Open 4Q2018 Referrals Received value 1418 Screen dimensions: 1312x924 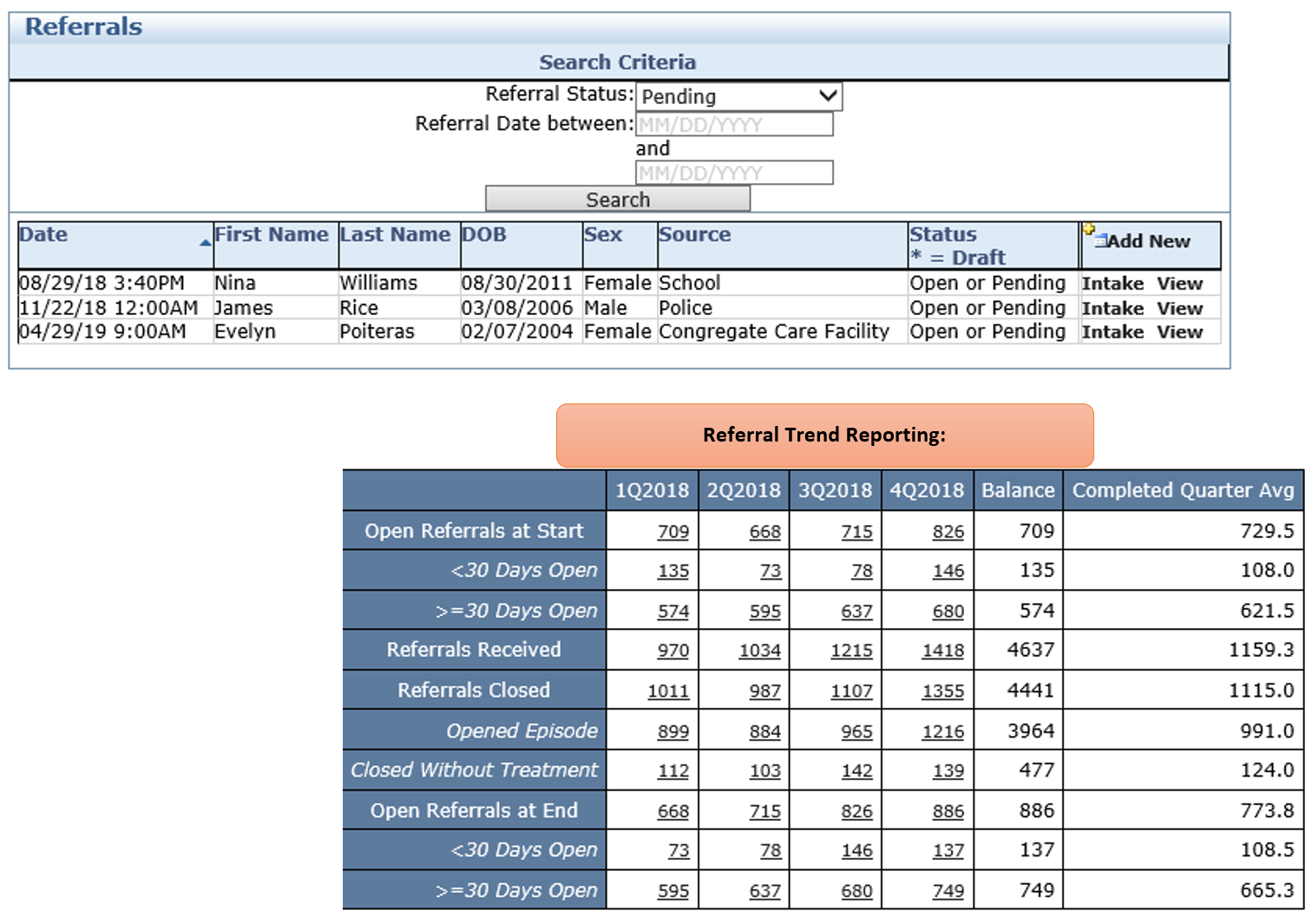click(943, 650)
